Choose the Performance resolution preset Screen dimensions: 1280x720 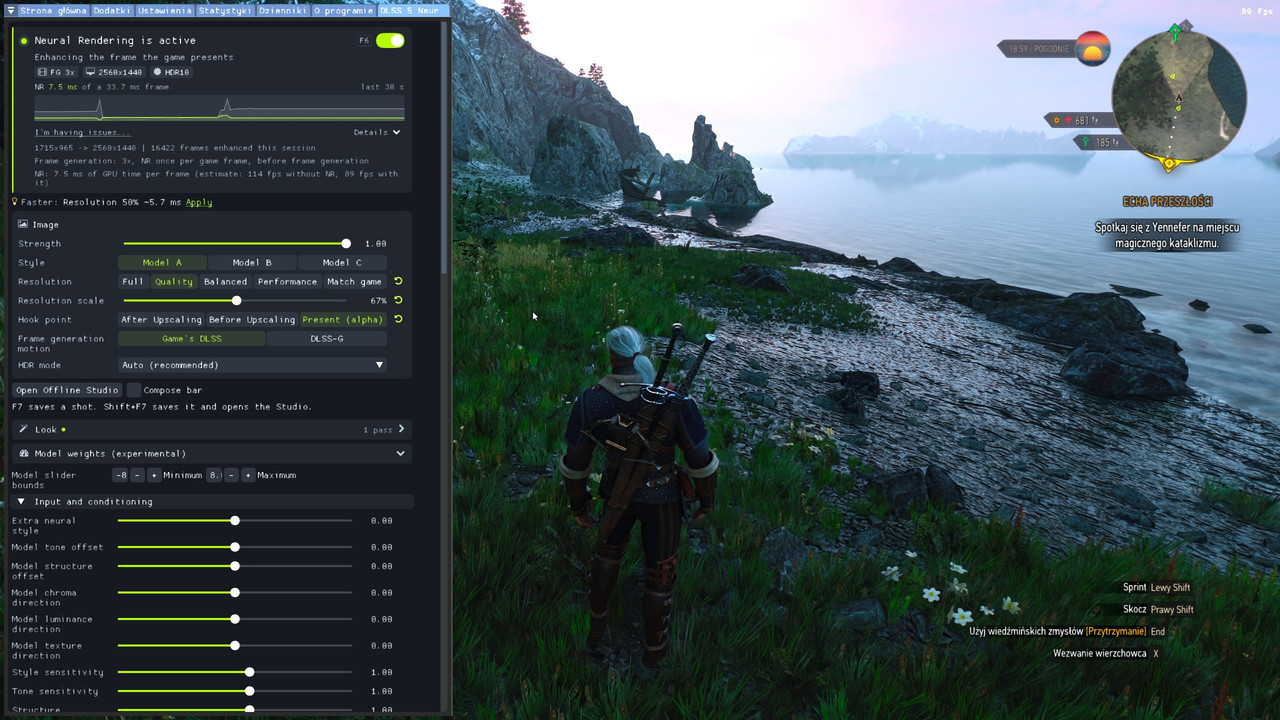pyautogui.click(x=287, y=281)
